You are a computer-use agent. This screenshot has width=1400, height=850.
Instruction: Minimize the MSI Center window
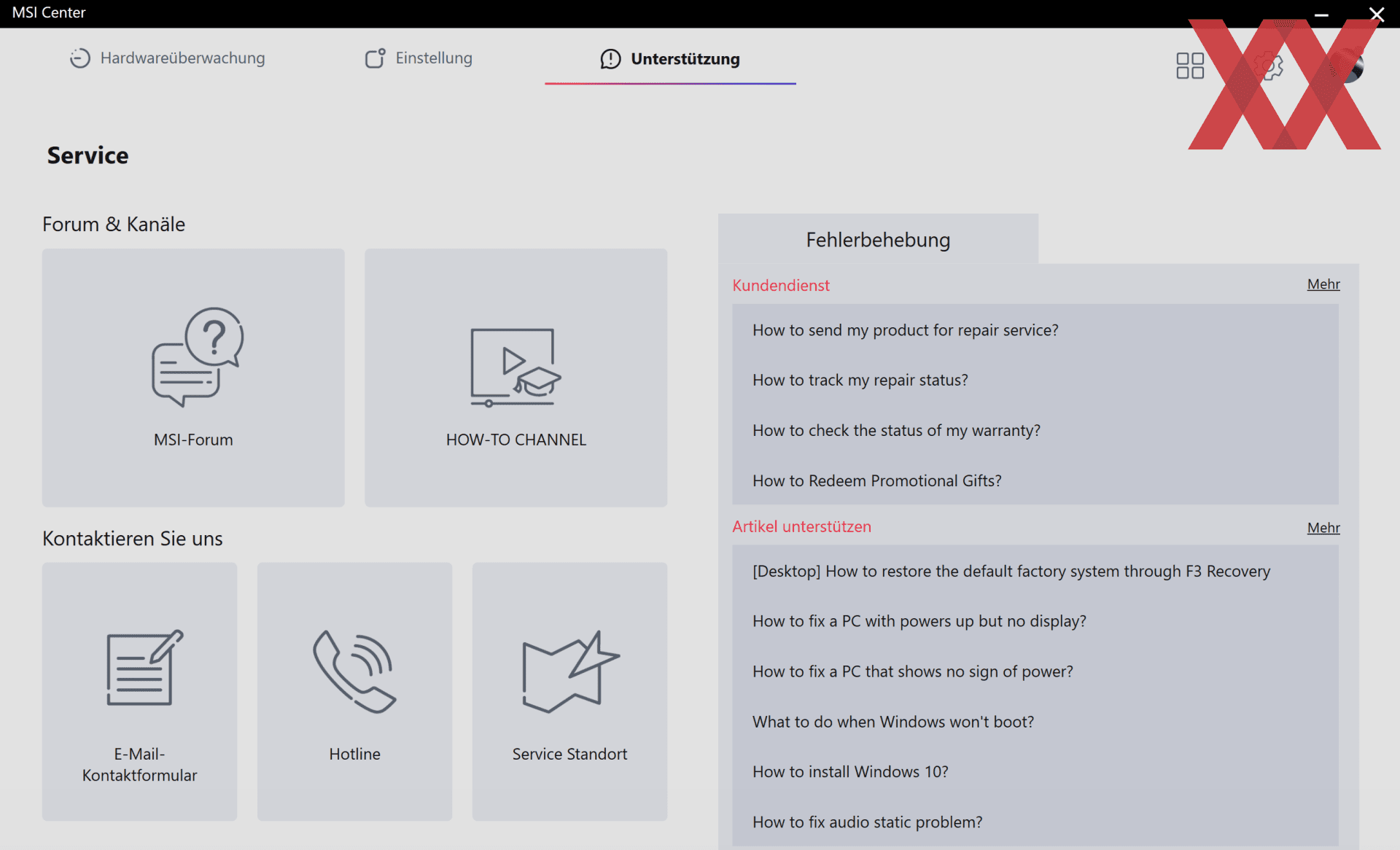(1321, 15)
